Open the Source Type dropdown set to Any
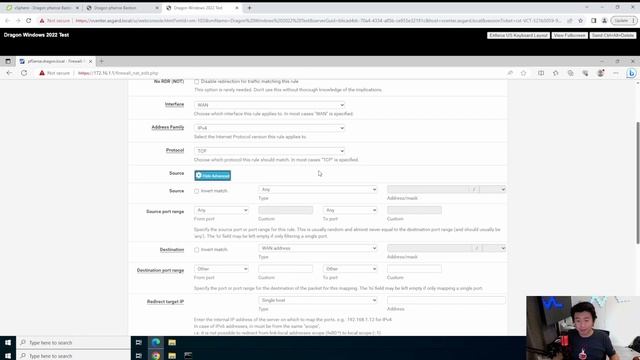 [x=318, y=189]
